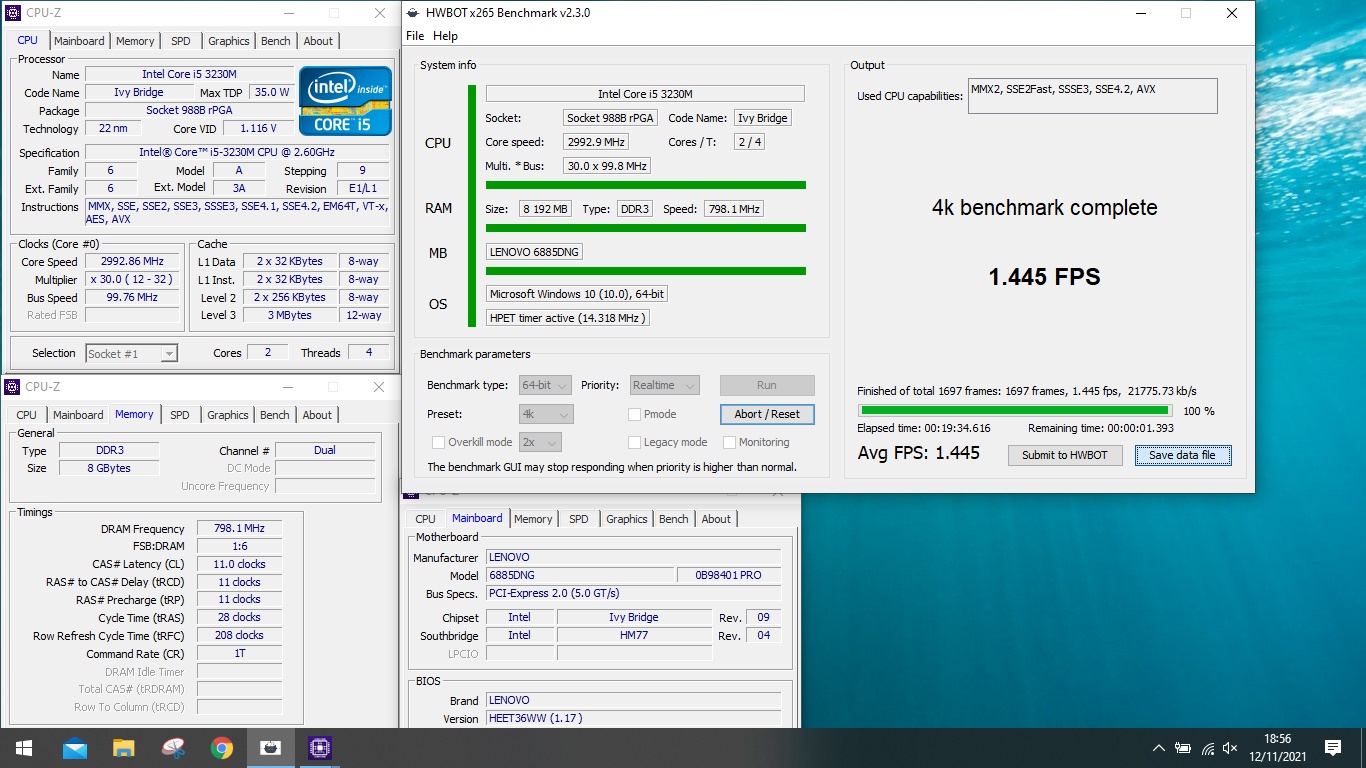Click the CAS# Latency 11.0 clocks value

coord(239,564)
